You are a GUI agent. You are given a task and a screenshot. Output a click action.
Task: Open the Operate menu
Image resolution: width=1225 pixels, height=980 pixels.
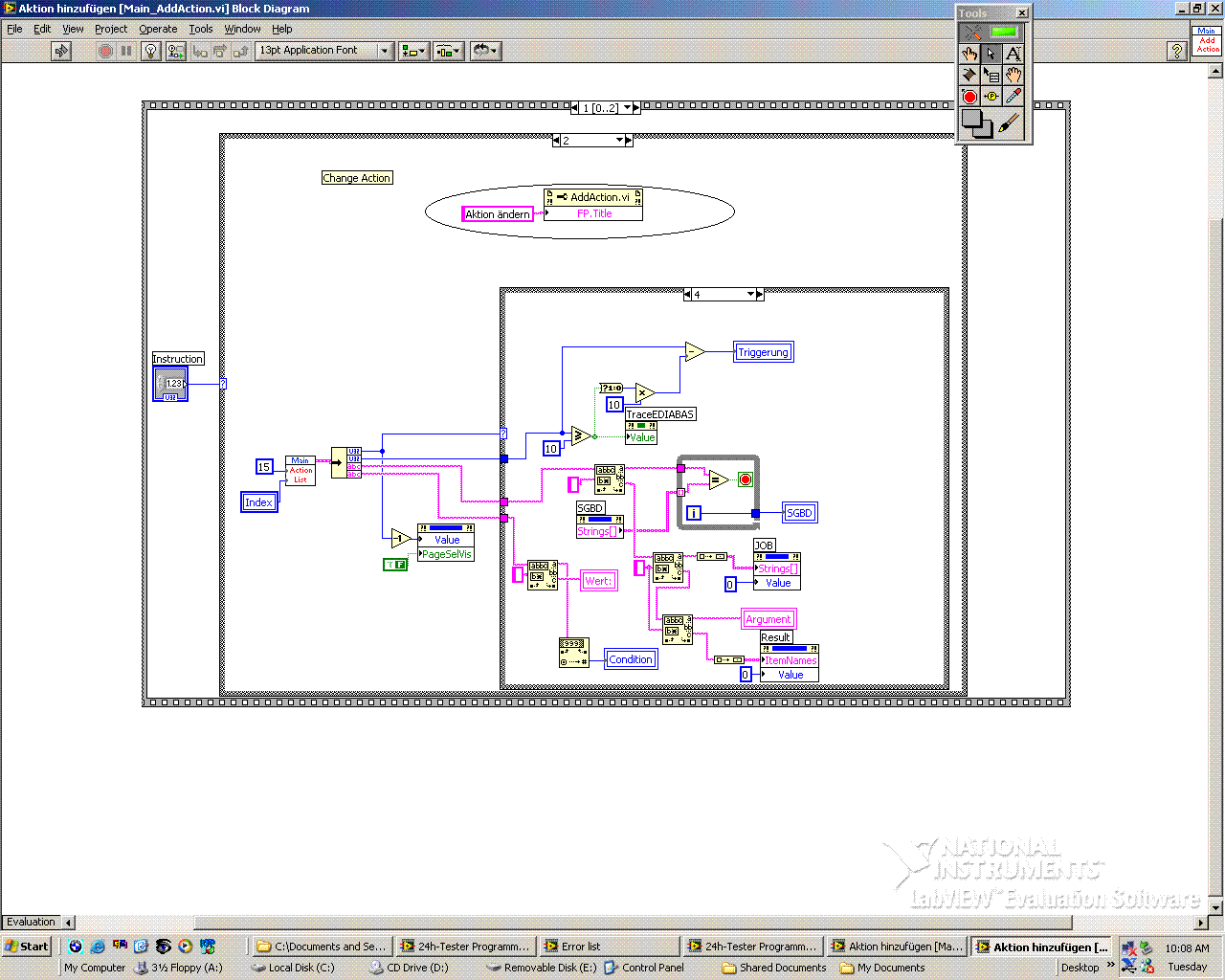click(158, 29)
